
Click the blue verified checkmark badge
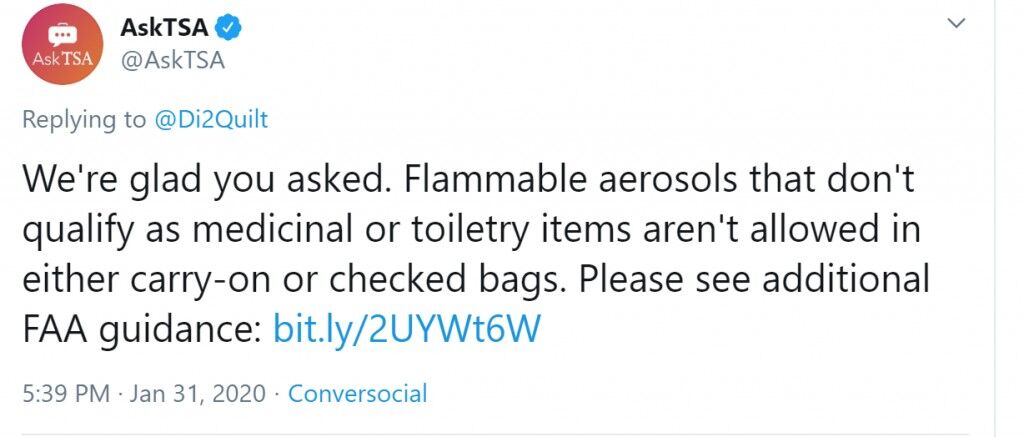pos(229,27)
